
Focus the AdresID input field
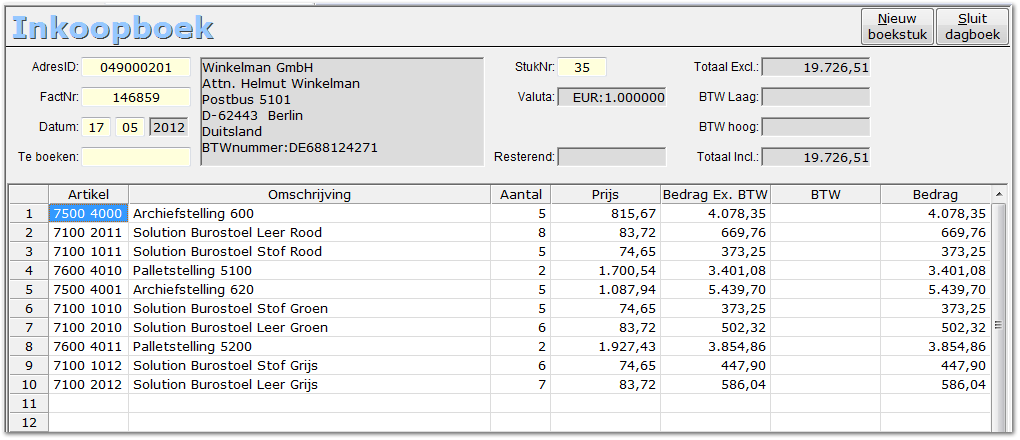click(x=135, y=68)
